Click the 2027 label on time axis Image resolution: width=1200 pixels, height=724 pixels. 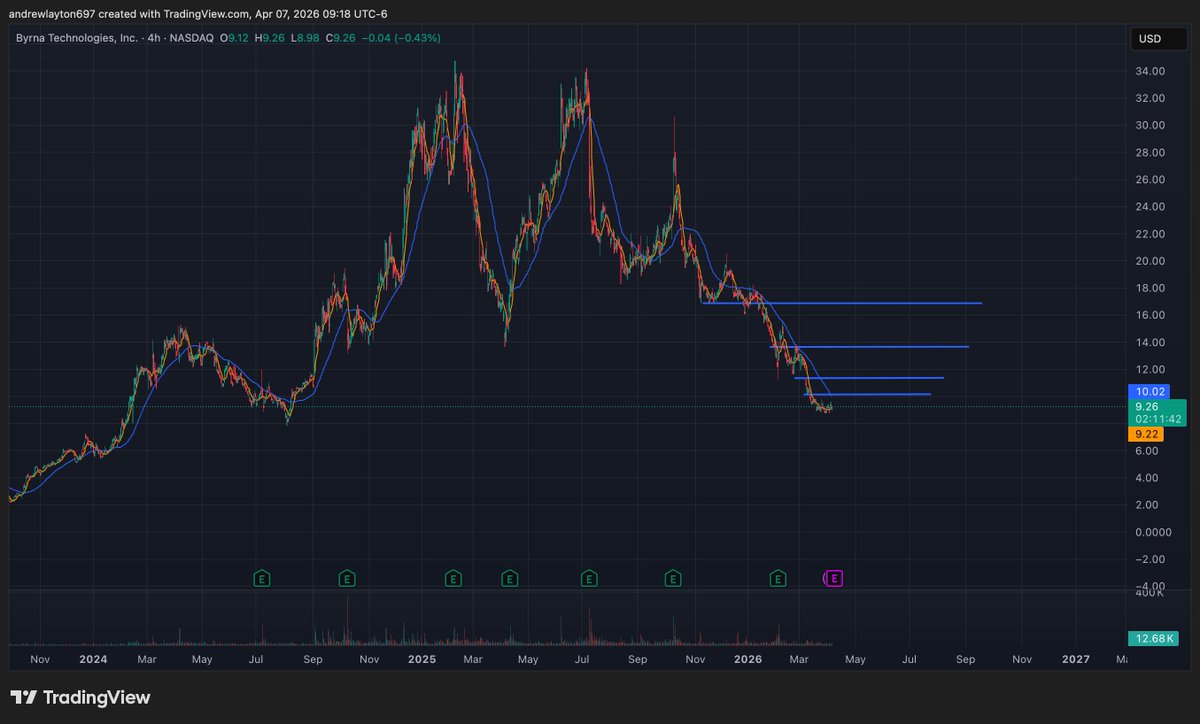coord(1076,659)
